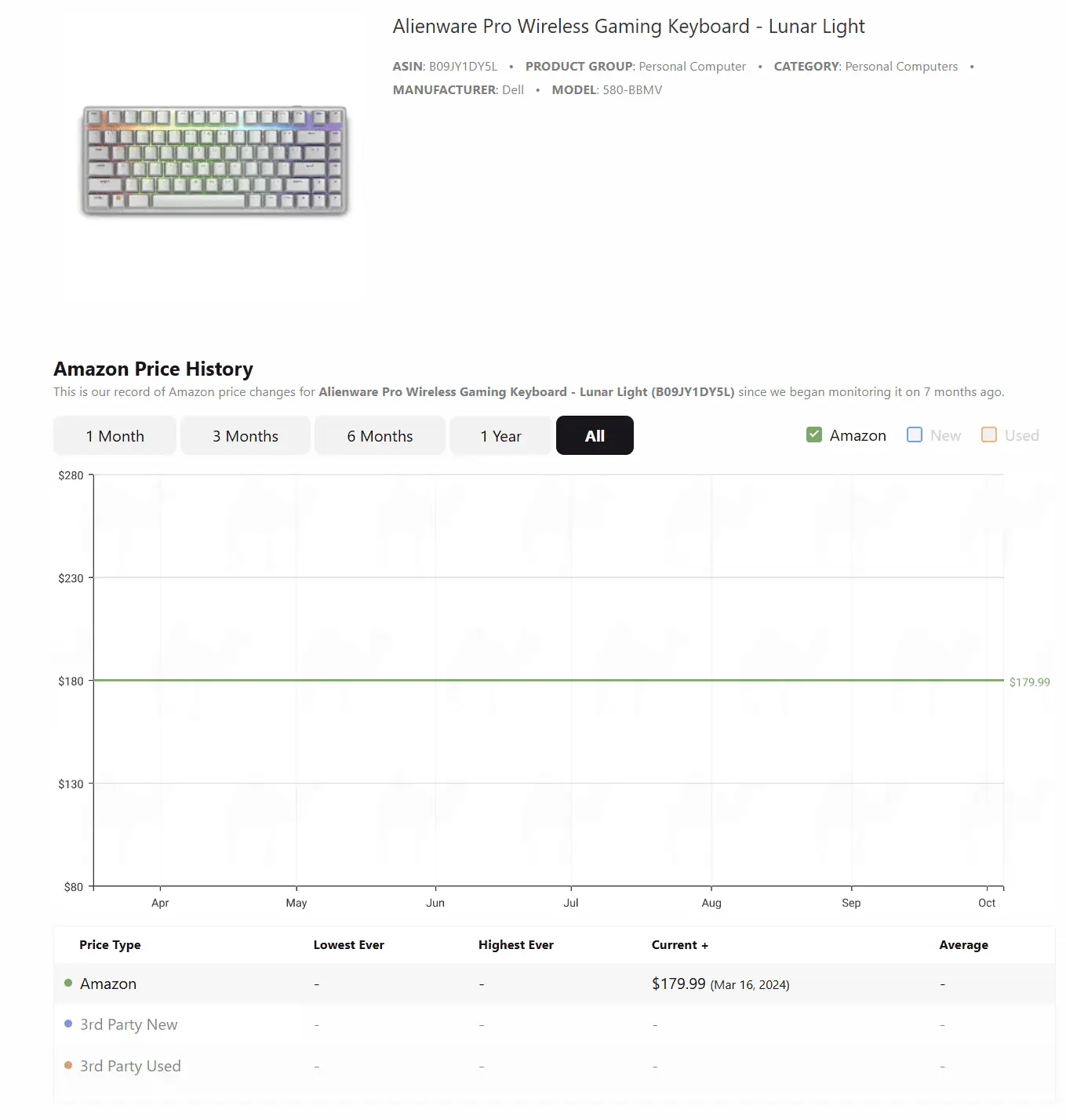Click the product title heading
1066x1120 pixels.
coord(628,27)
